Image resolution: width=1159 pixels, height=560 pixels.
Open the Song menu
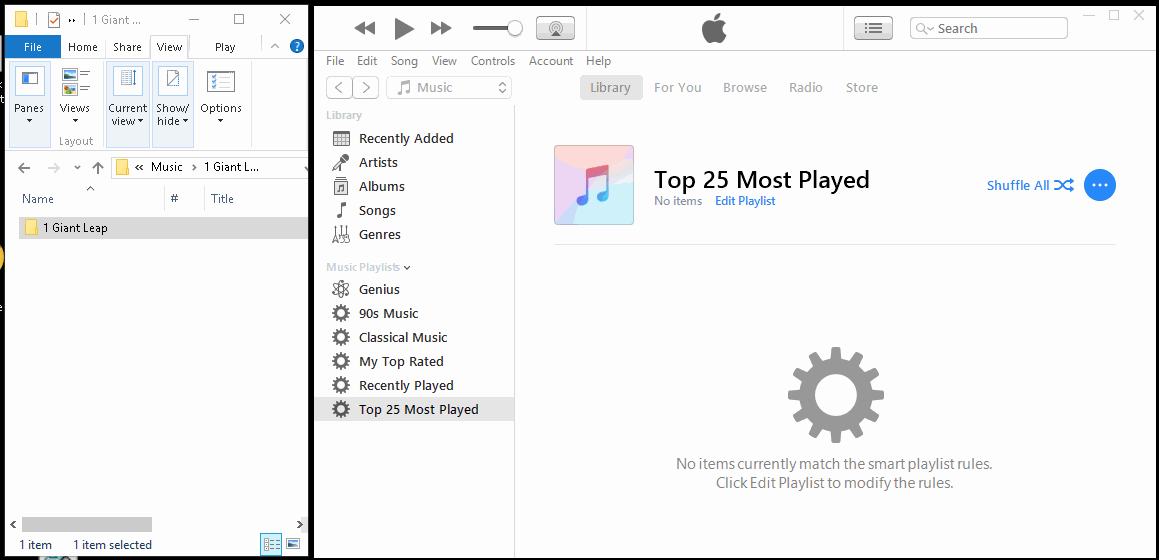click(x=404, y=61)
